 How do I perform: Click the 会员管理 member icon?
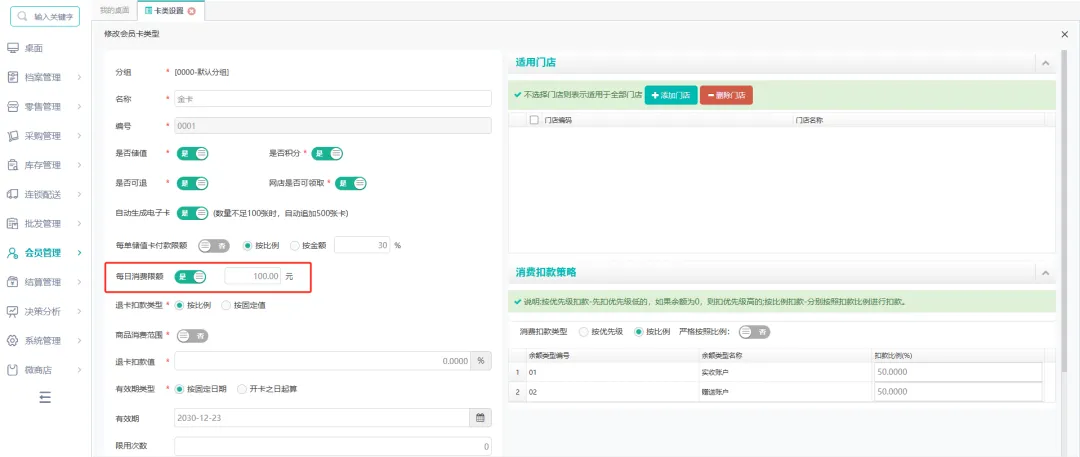coord(12,253)
